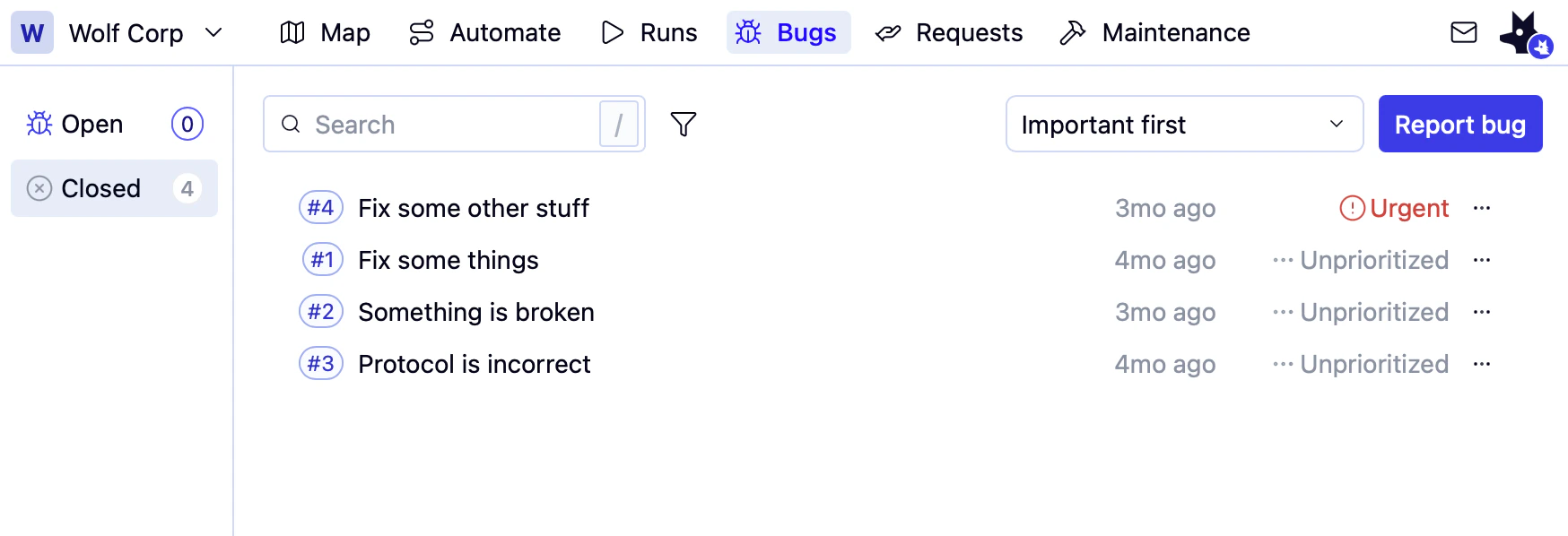This screenshot has height=536, width=1568.
Task: Open the Maintenance hammer icon
Action: click(1073, 32)
